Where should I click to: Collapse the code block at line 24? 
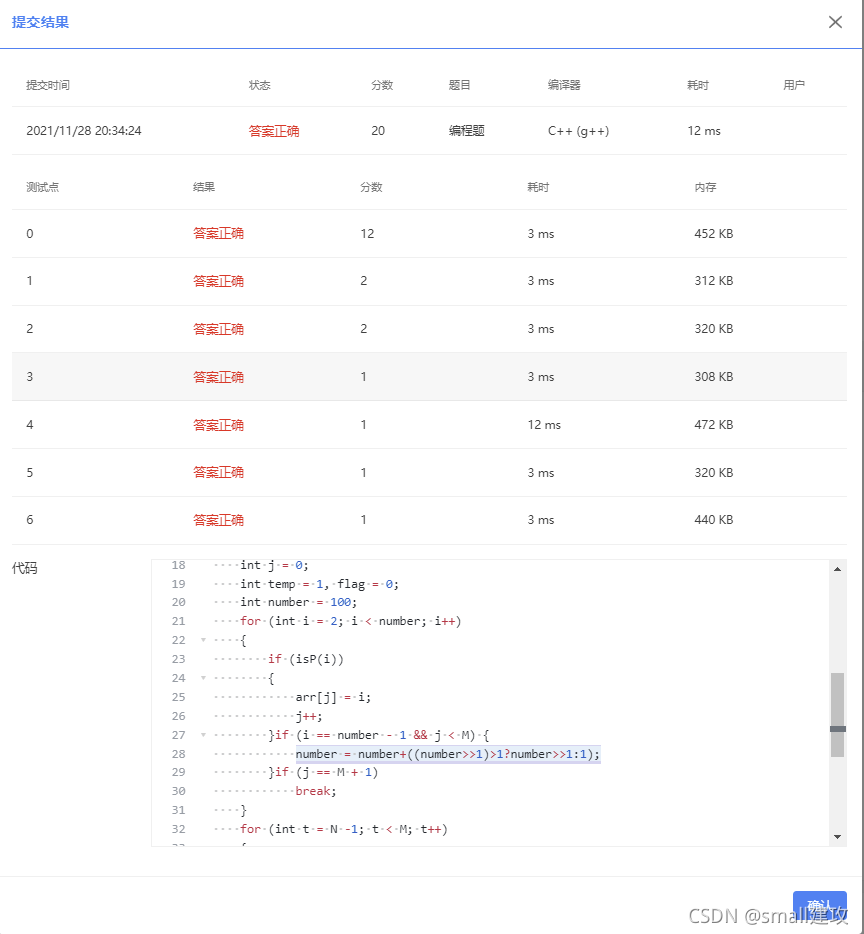[205, 678]
